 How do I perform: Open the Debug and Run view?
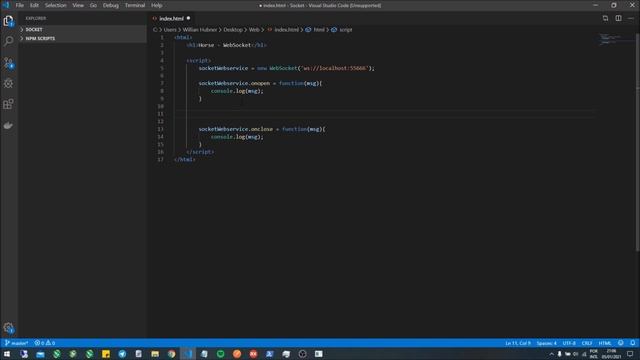click(x=8, y=83)
